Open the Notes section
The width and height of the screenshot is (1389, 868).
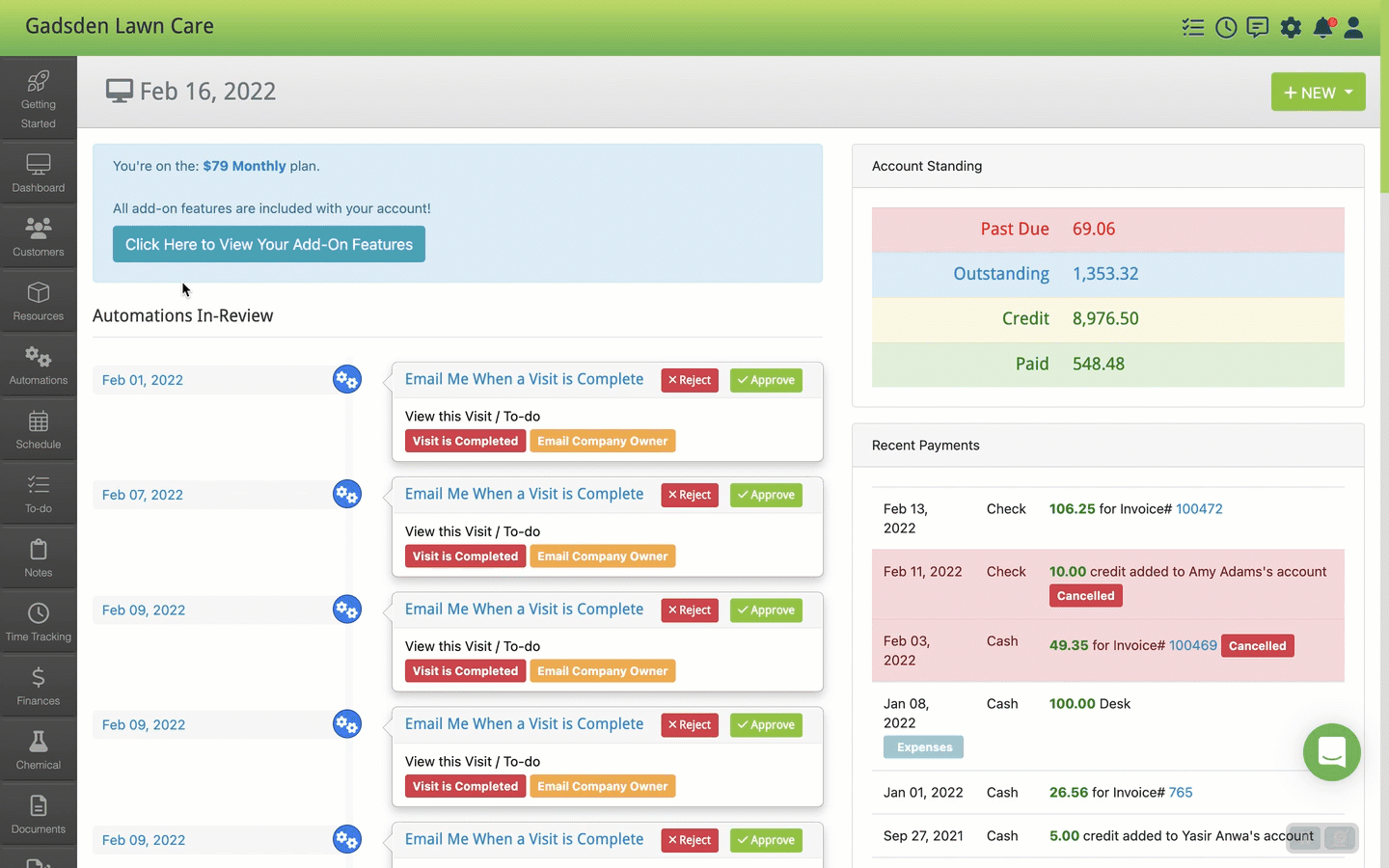[39, 557]
